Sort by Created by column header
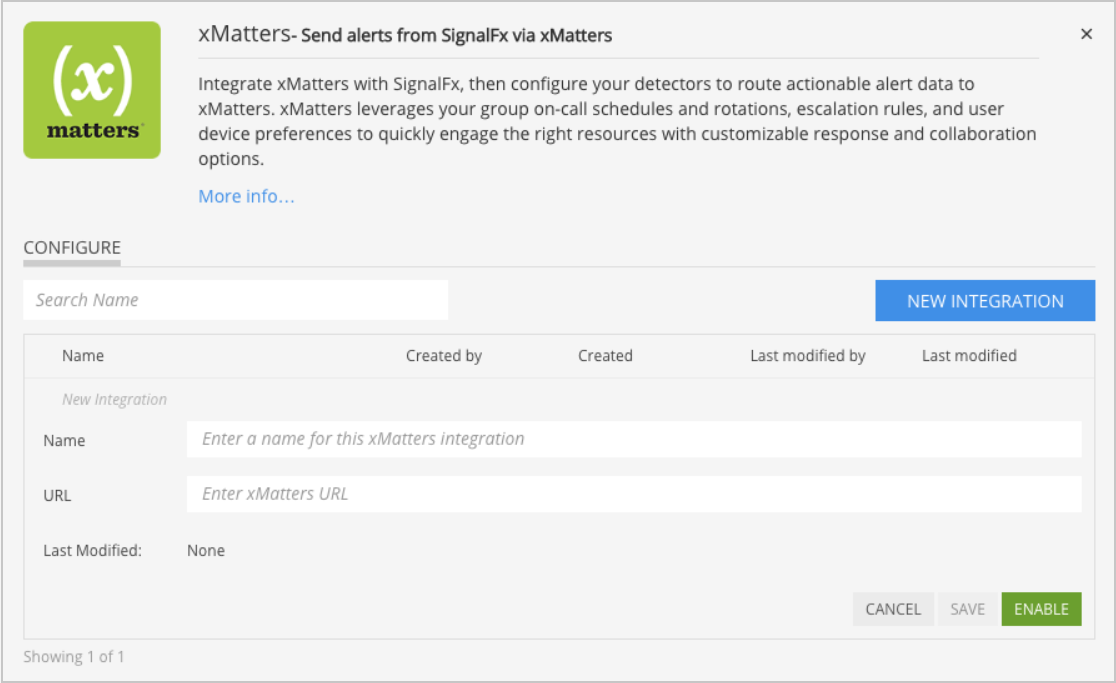This screenshot has height=683, width=1116. [443, 356]
